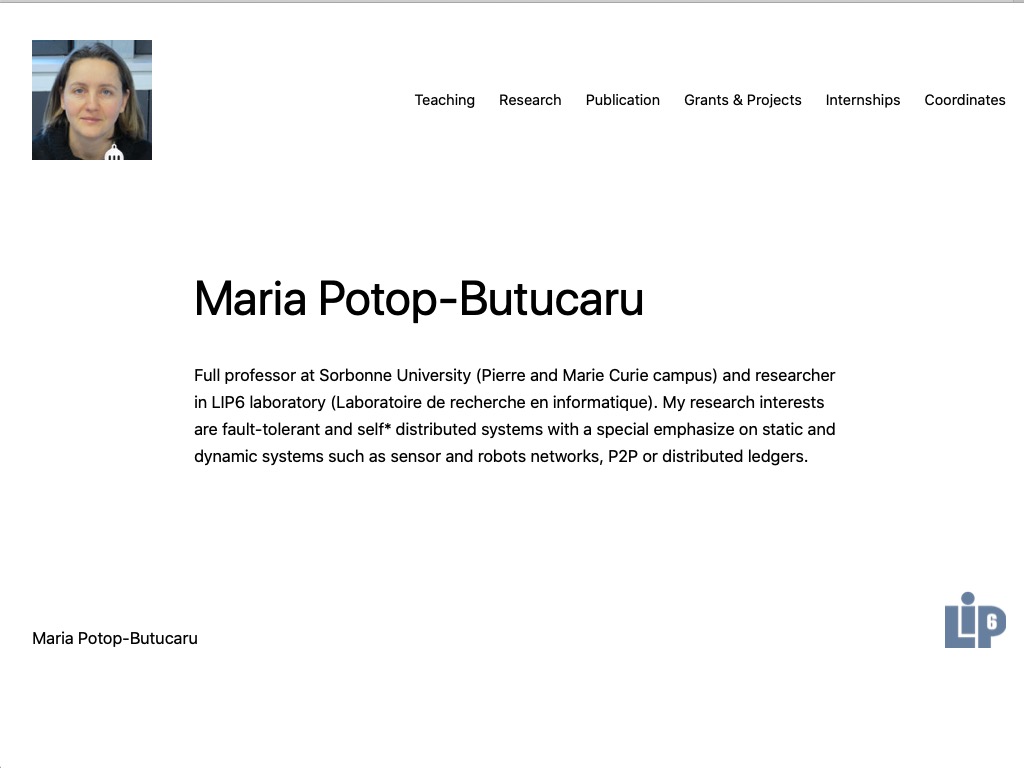Click the LIP6 laboratory logo
This screenshot has height=768, width=1024.
(x=975, y=622)
